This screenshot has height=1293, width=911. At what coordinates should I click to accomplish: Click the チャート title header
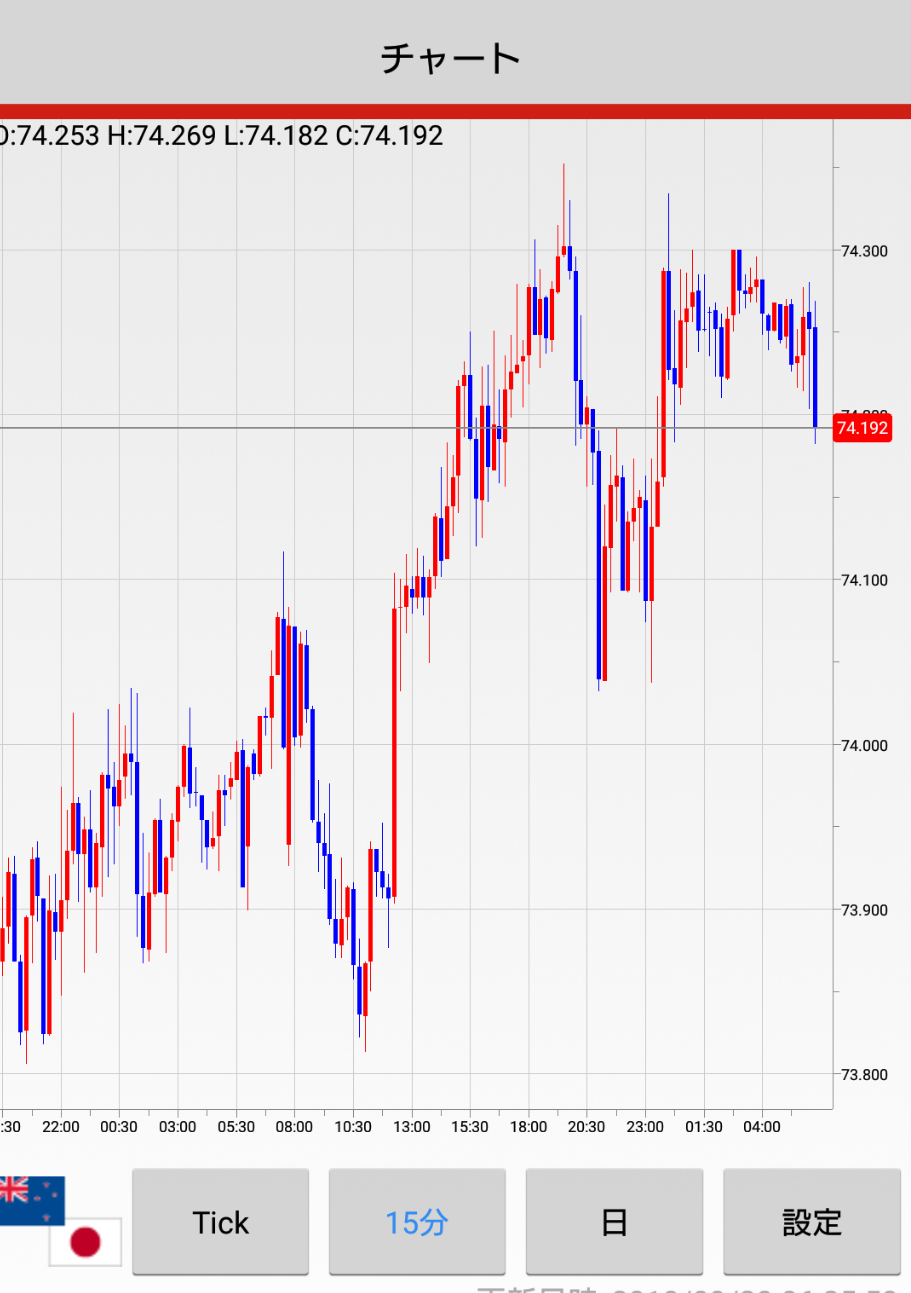pos(452,58)
